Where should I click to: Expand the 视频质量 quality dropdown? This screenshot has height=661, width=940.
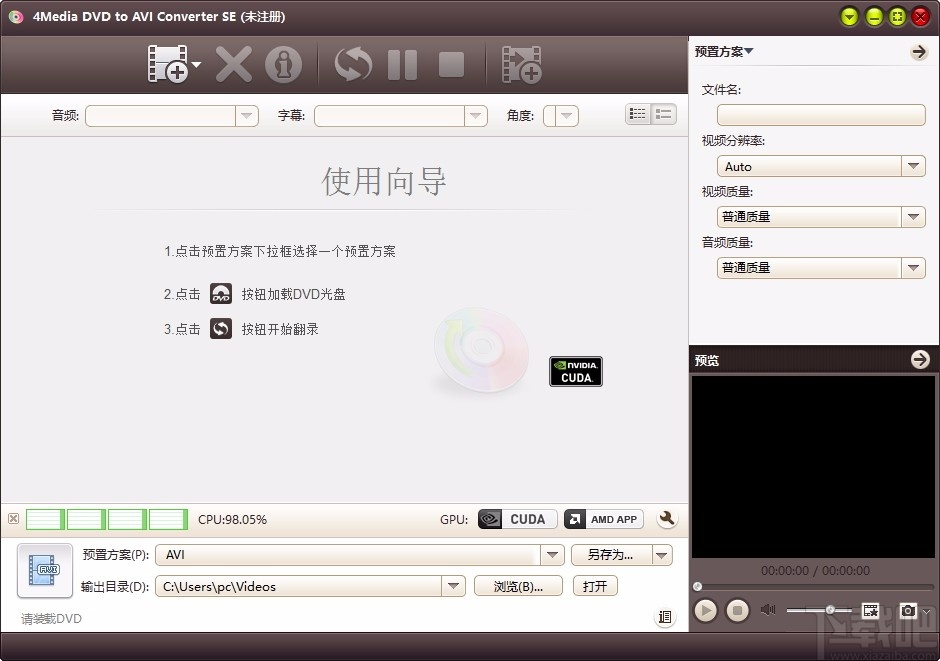coord(912,217)
